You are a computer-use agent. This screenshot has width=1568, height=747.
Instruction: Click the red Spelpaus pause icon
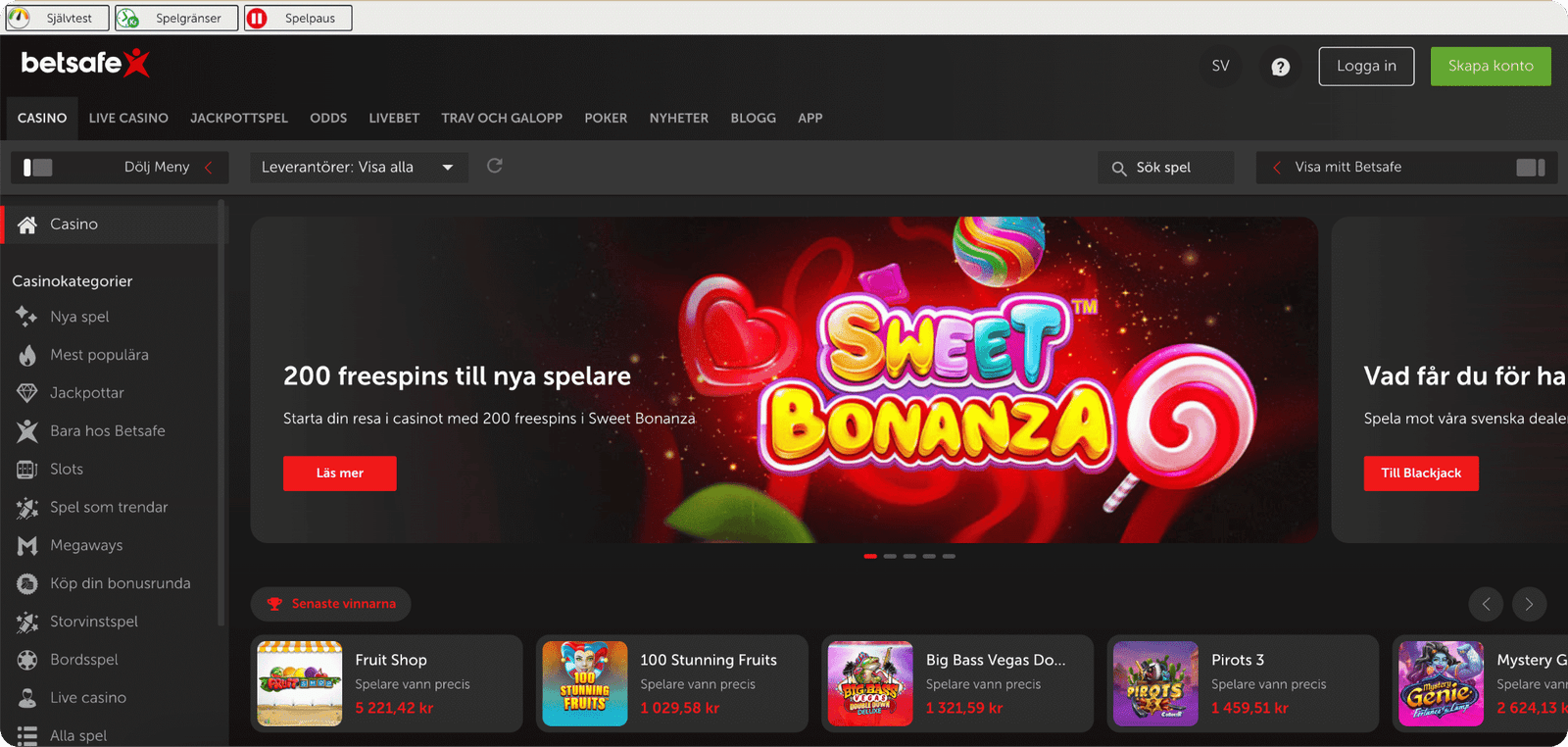point(257,19)
